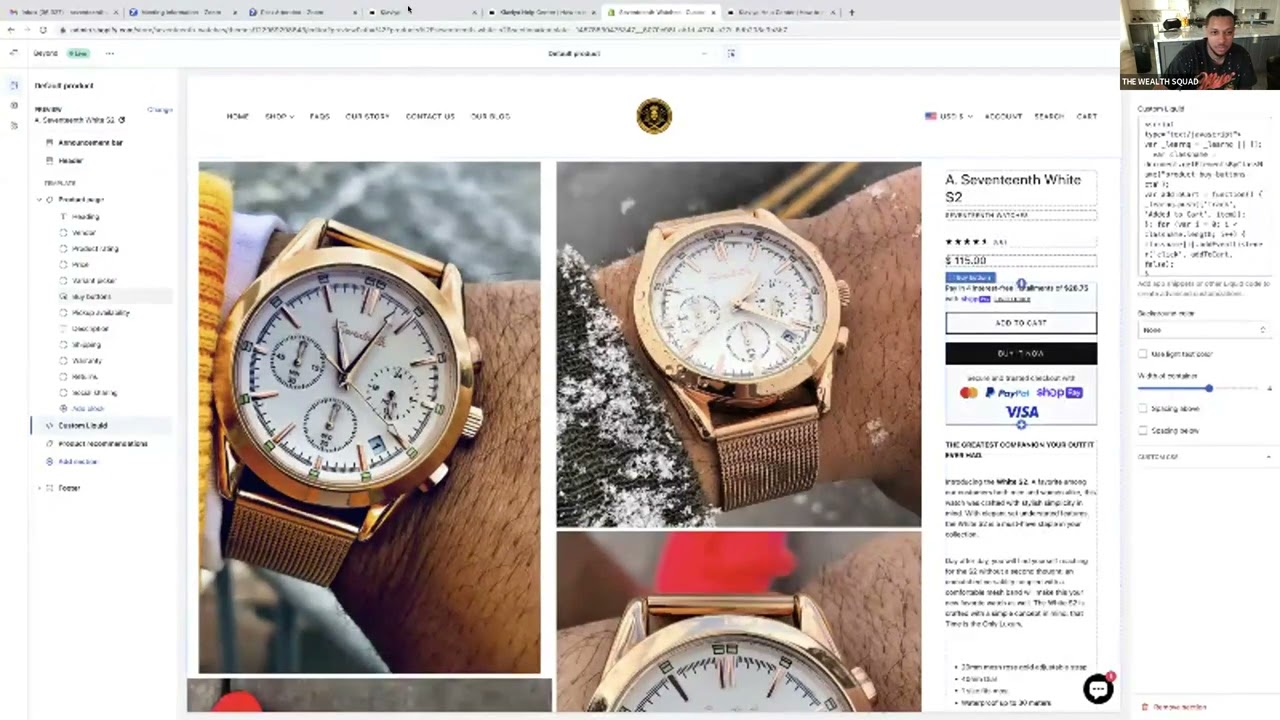
Task: Click the browser Back arrow
Action: (11, 30)
